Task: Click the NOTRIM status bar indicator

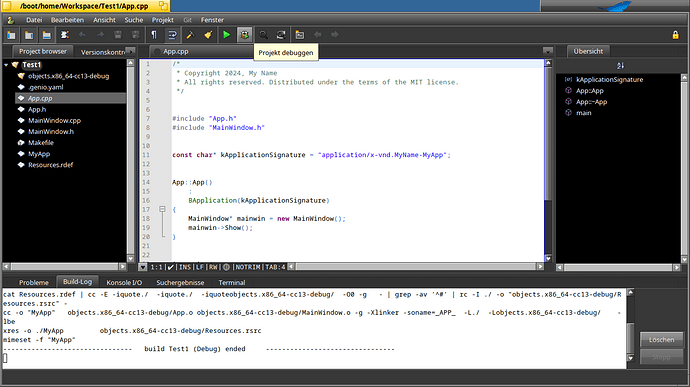Action: coord(248,267)
